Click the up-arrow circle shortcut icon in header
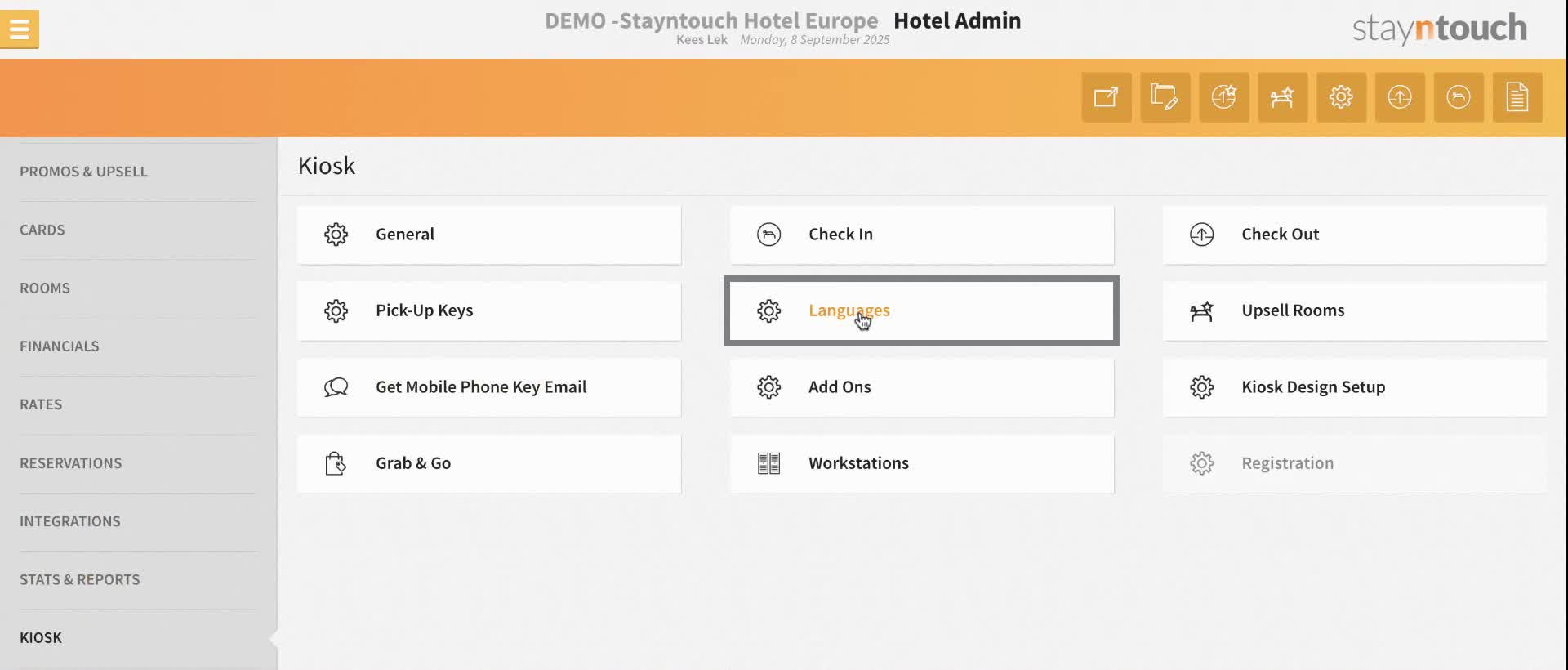This screenshot has width=1568, height=670. click(x=1400, y=97)
